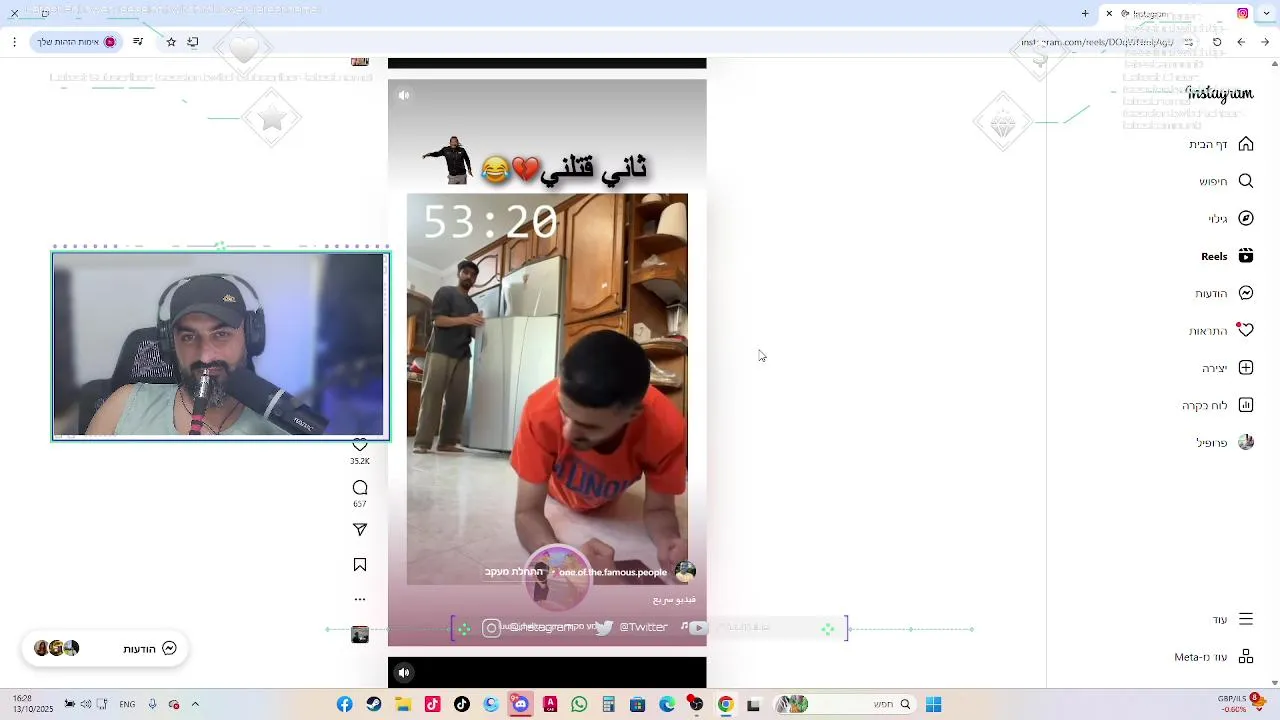
Task: Open the reel author's avatar
Action: click(685, 572)
